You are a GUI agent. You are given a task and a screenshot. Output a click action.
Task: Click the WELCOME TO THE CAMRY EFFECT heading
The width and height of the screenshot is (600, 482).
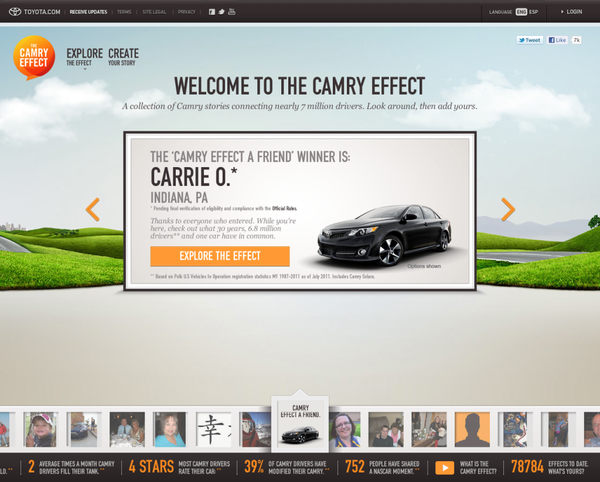(300, 86)
